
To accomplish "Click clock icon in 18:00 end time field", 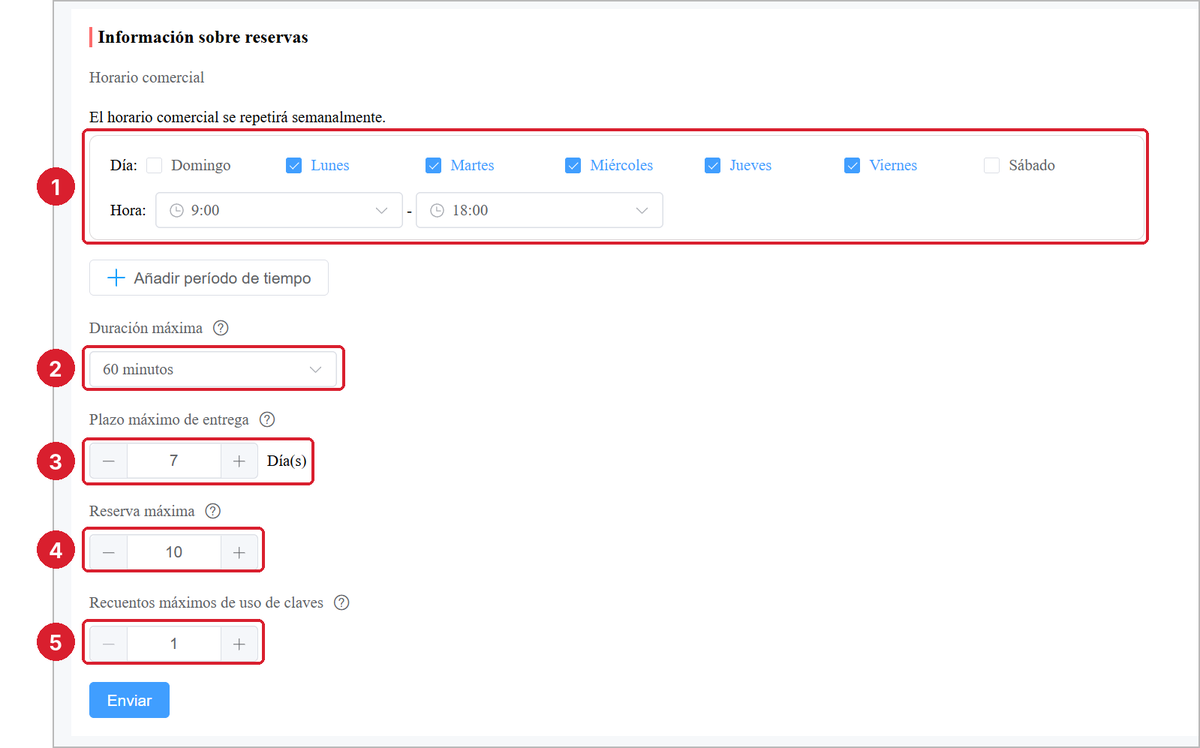I will [x=437, y=211].
